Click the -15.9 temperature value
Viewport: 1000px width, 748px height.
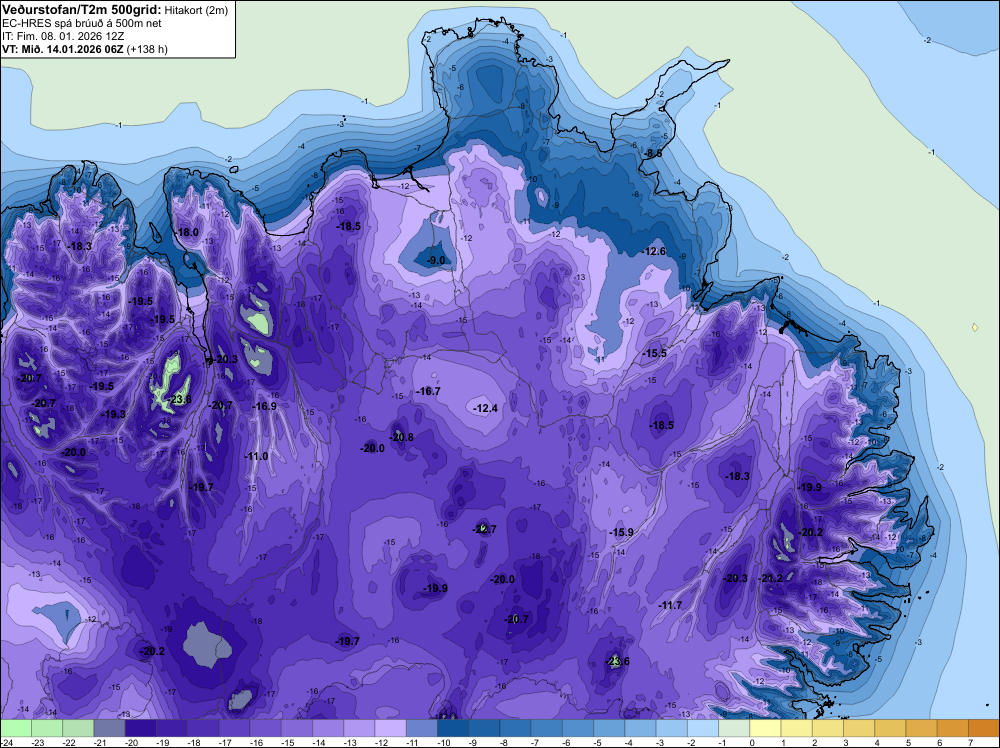[621, 532]
